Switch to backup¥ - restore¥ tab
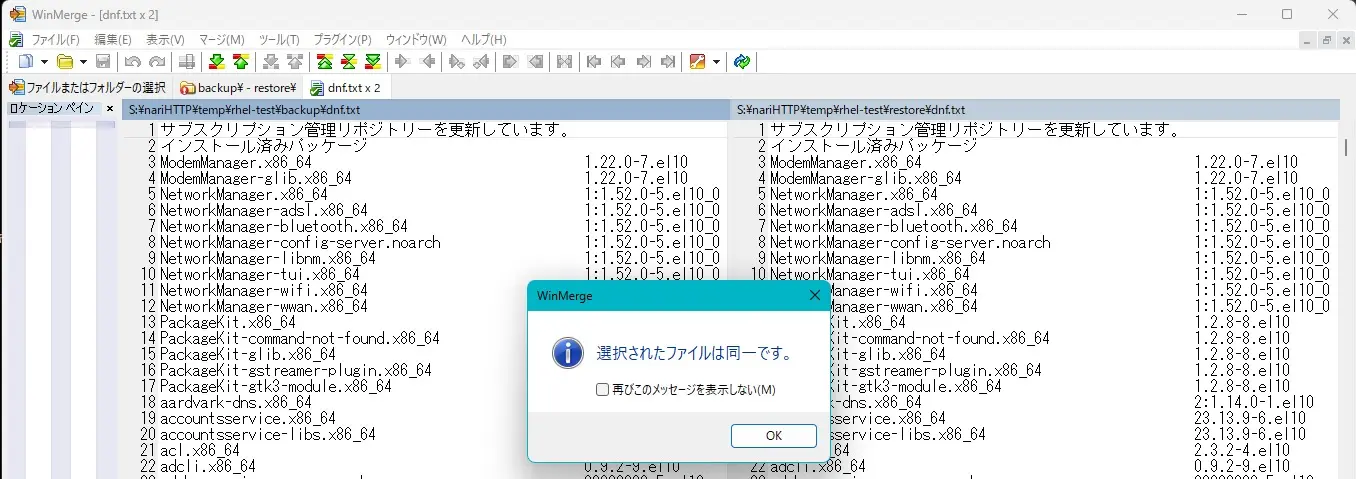1356x479 pixels. pyautogui.click(x=238, y=87)
